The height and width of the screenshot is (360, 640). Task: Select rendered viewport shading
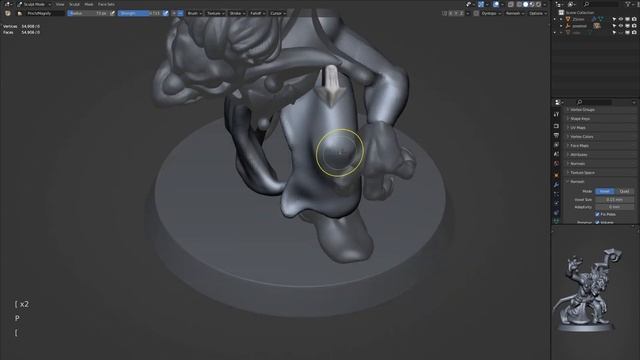click(x=538, y=4)
